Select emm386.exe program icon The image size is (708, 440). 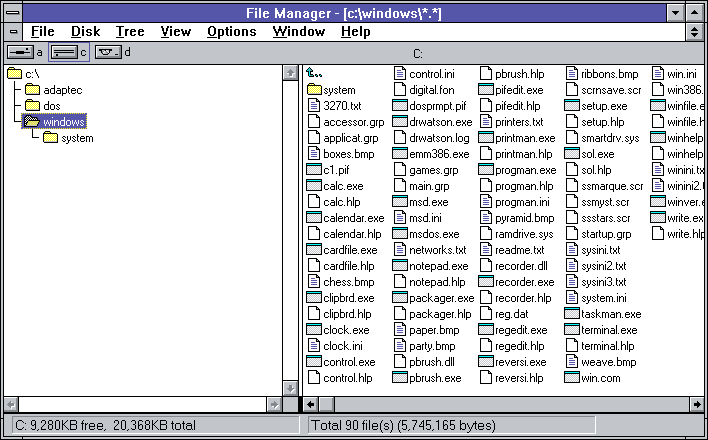(x=400, y=153)
